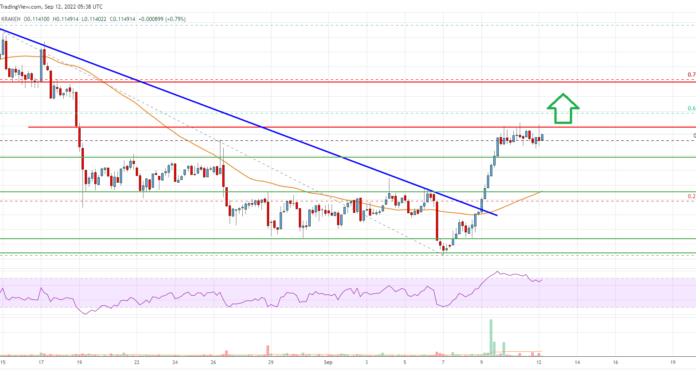The height and width of the screenshot is (385, 696).
Task: Select the KRAKEN exchange label
Action: 12,19
